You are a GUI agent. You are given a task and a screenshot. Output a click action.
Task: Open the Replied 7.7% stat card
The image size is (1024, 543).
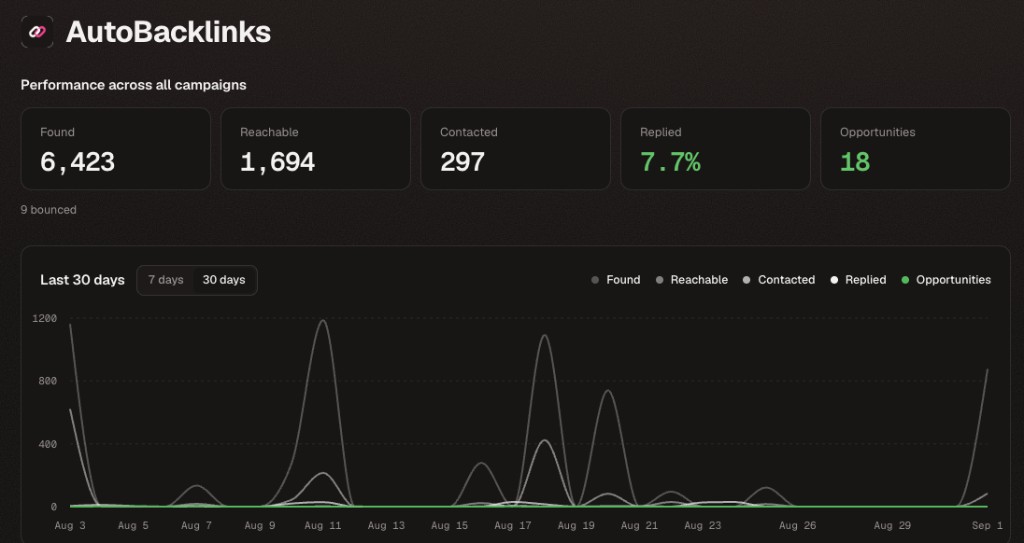pos(715,149)
